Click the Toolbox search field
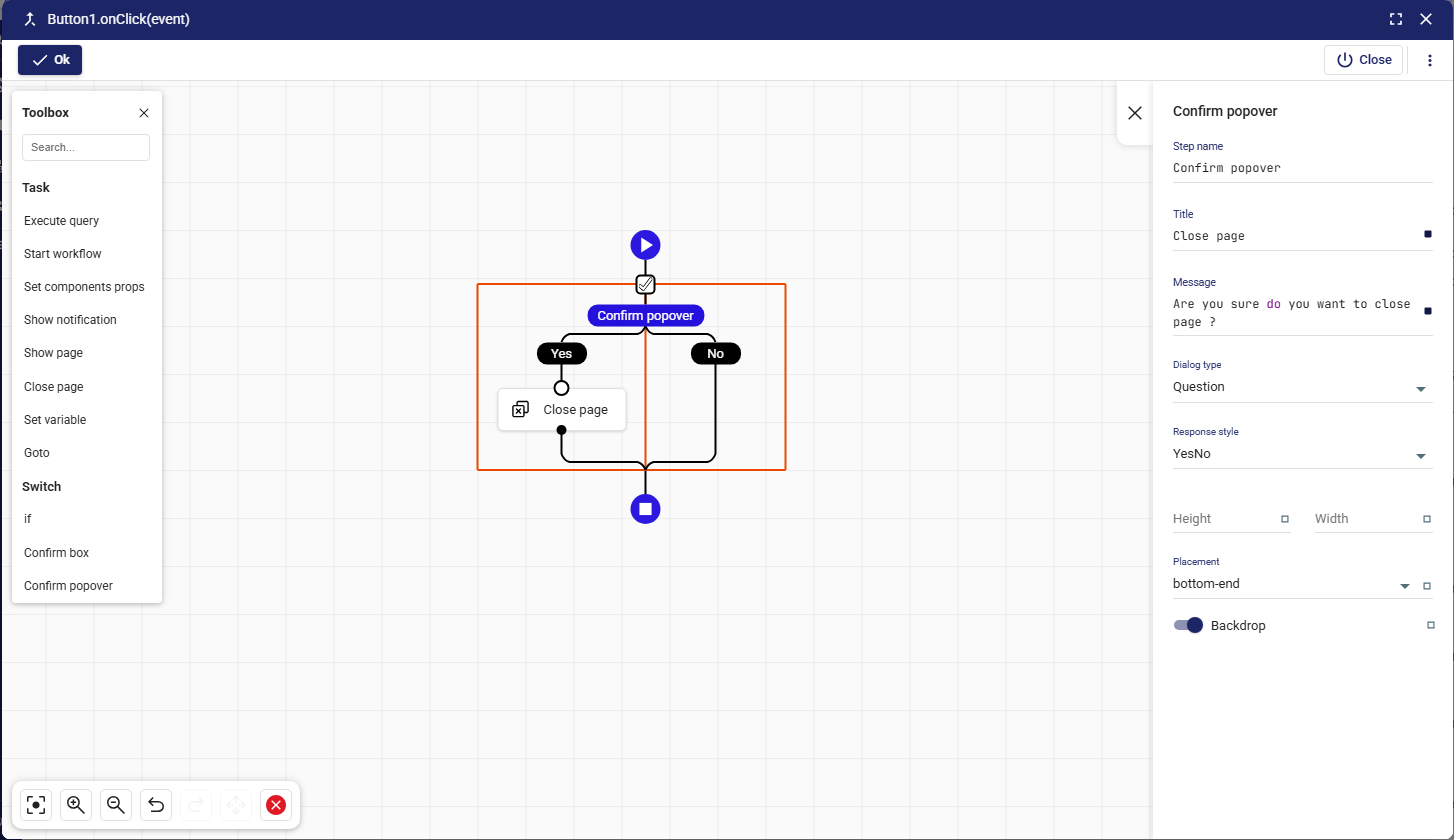The width and height of the screenshot is (1454, 840). [x=86, y=147]
